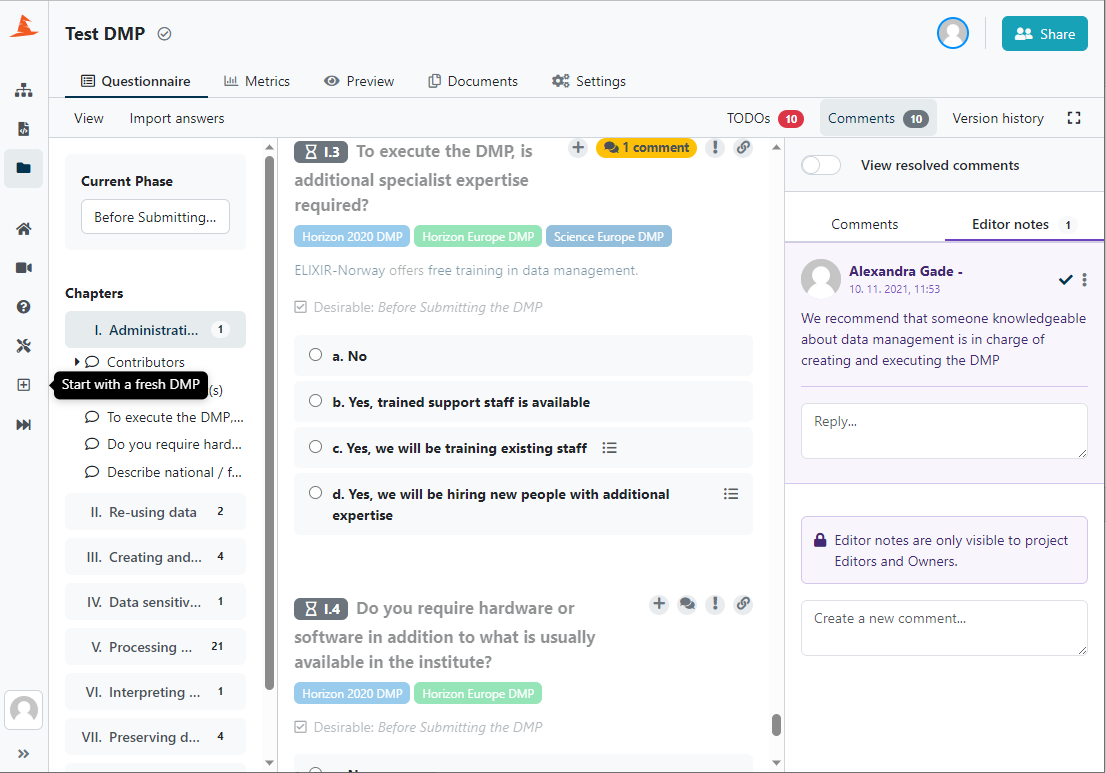This screenshot has width=1106, height=773.
Task: Open Version history
Action: [x=998, y=118]
